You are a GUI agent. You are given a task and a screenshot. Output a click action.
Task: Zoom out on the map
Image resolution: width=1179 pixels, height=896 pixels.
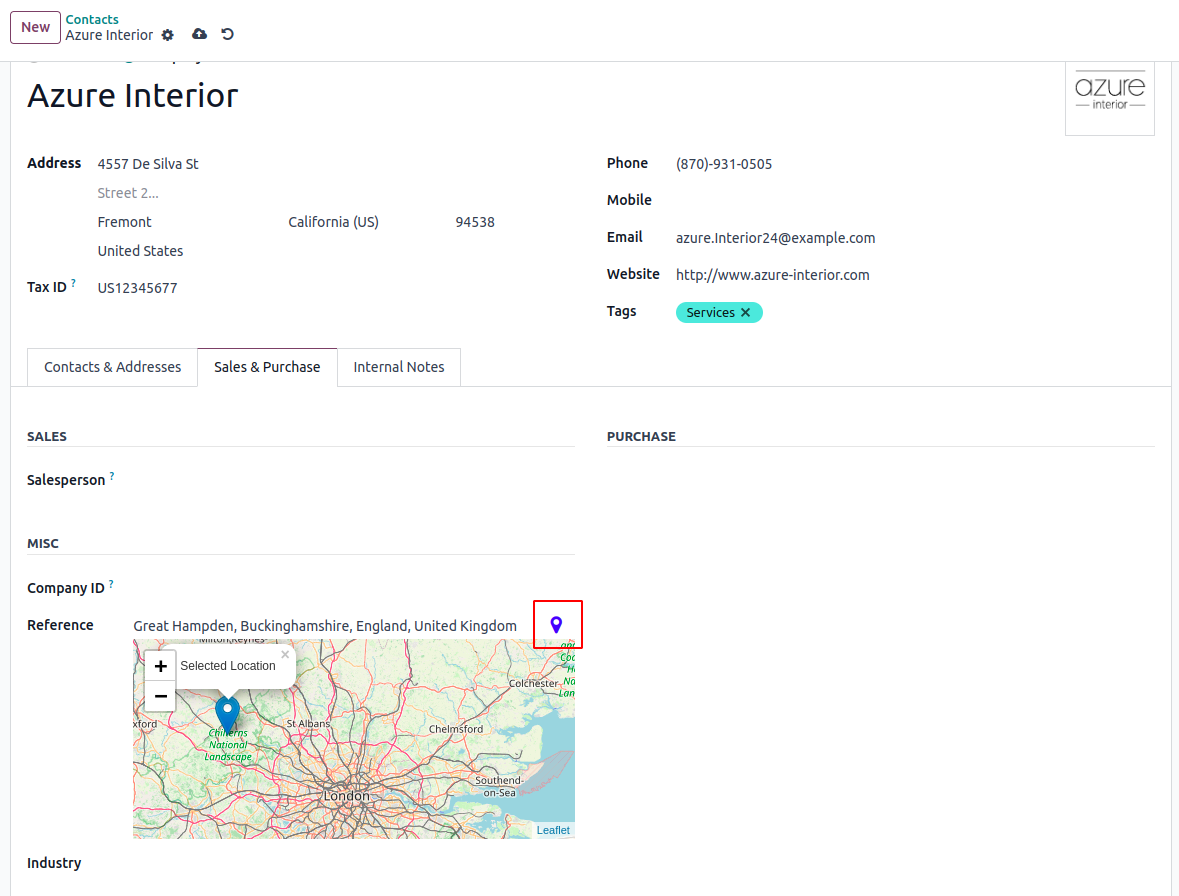[160, 696]
